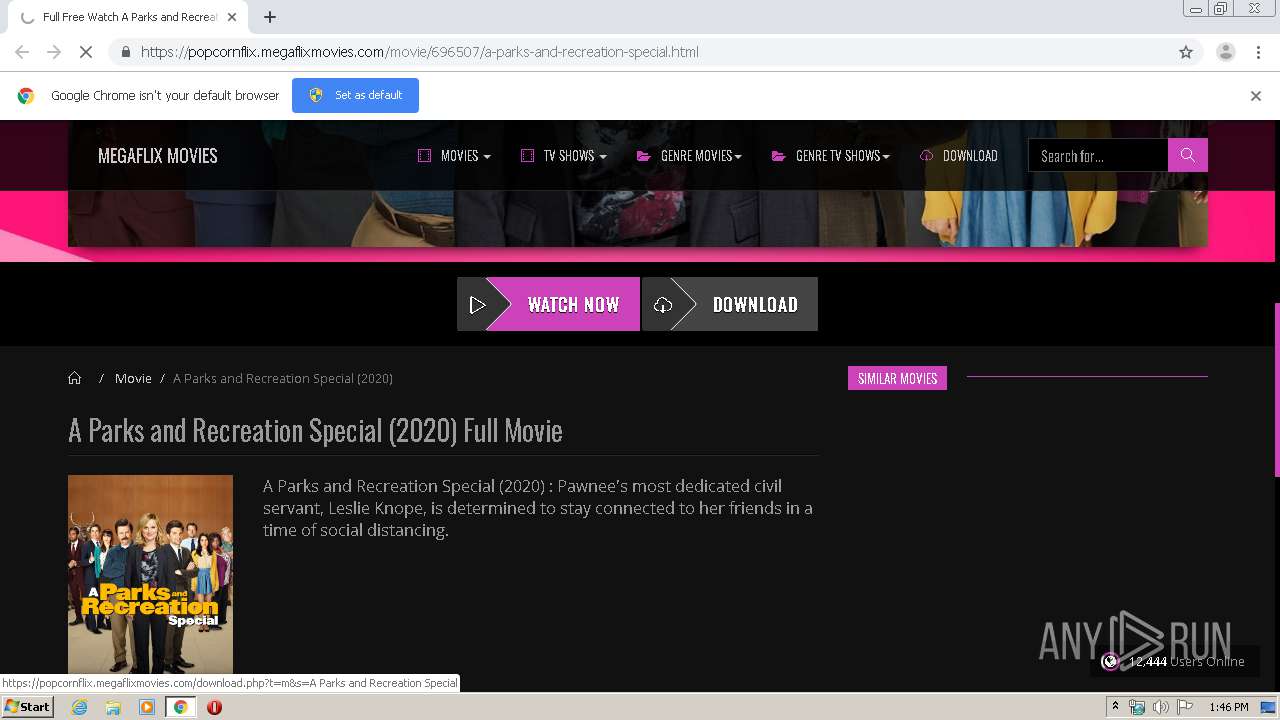Click the address bar URL
Screen dimensions: 1280x720
coord(420,52)
